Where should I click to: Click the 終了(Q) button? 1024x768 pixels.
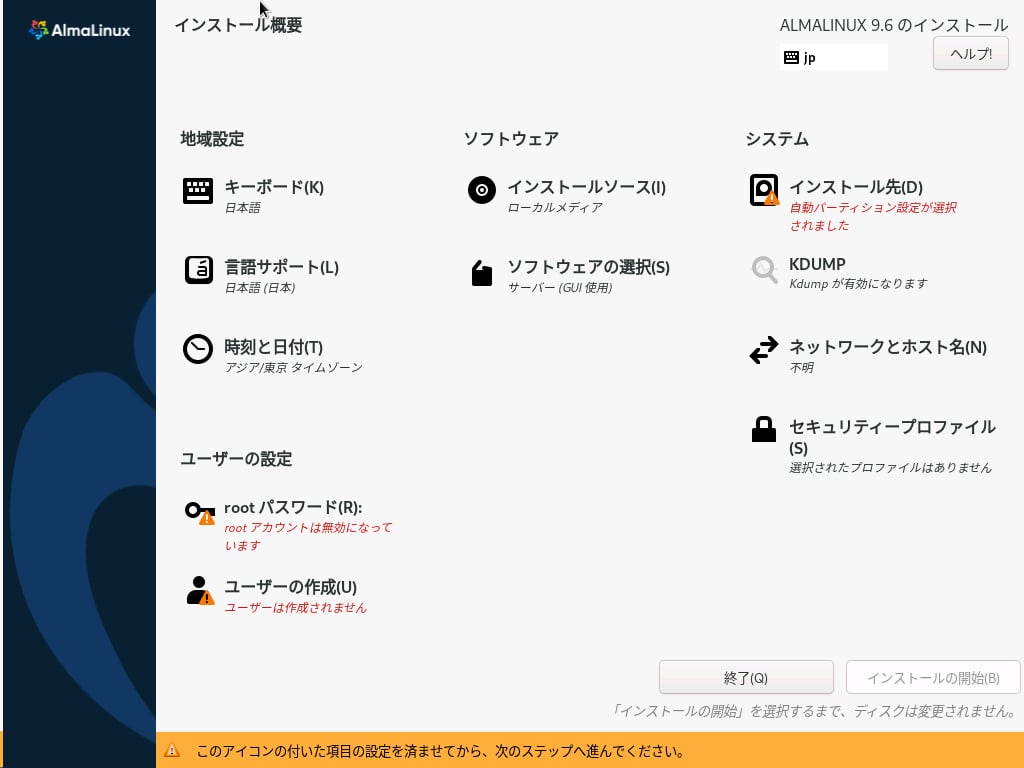[x=746, y=678]
